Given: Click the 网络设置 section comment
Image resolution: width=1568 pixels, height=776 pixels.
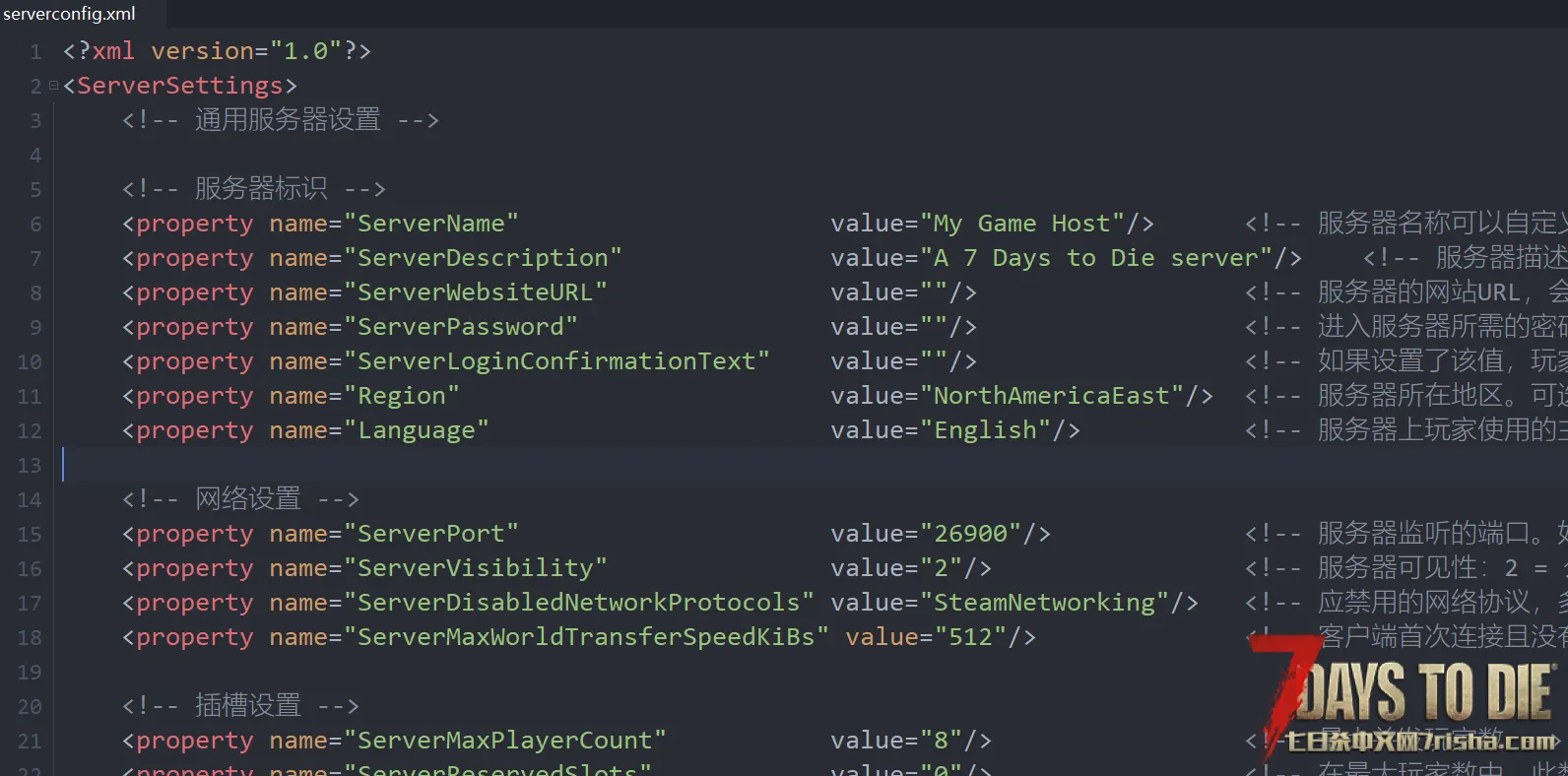Looking at the screenshot, I should [247, 499].
